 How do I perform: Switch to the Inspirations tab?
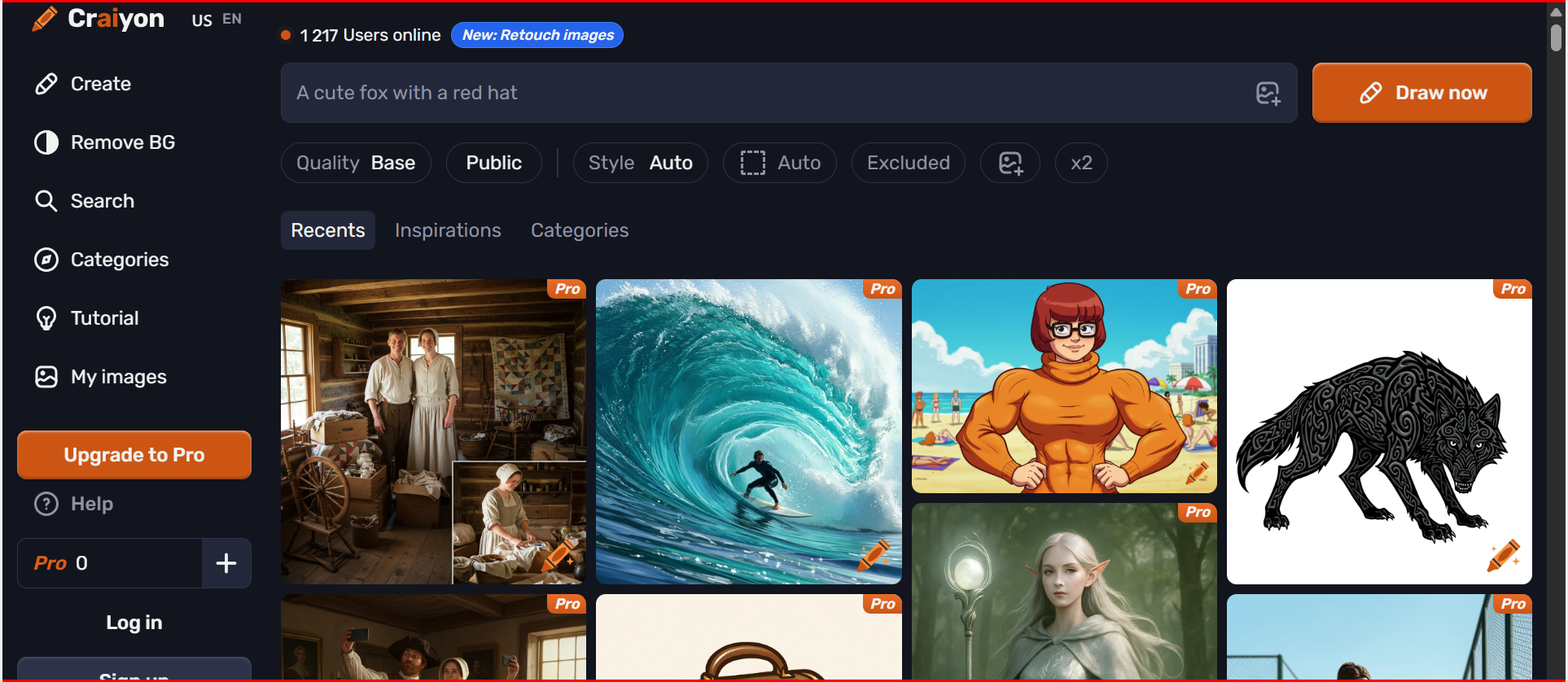tap(448, 230)
